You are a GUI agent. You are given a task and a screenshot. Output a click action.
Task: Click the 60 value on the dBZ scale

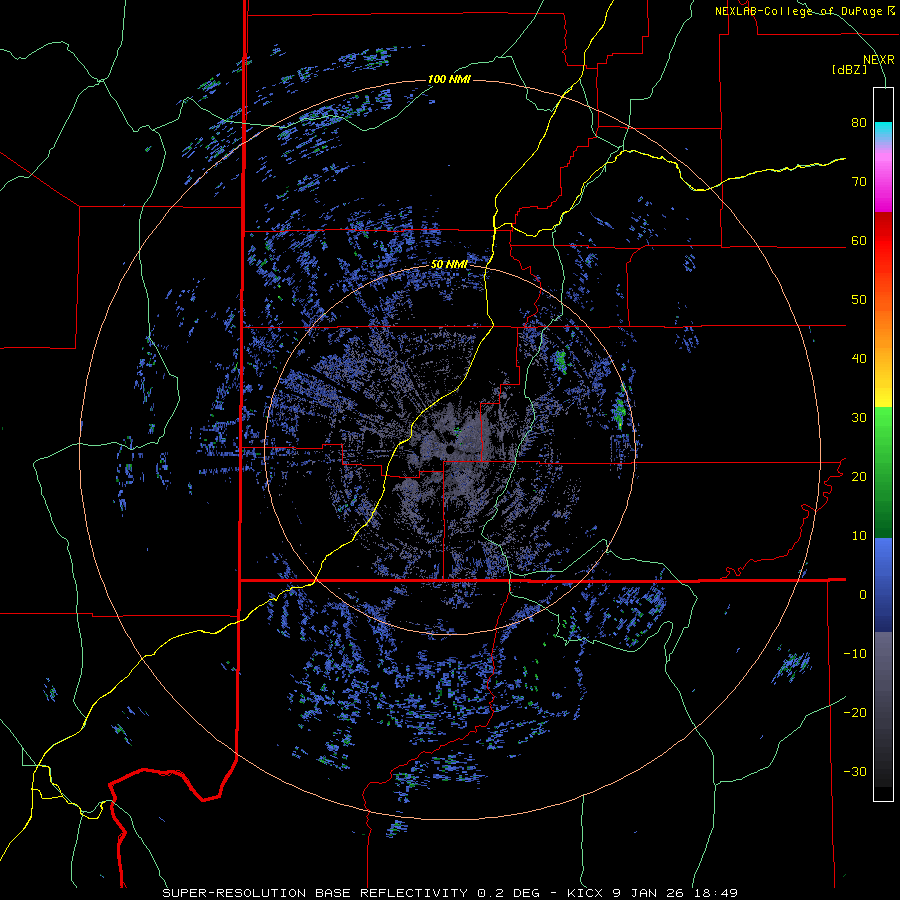pyautogui.click(x=859, y=241)
